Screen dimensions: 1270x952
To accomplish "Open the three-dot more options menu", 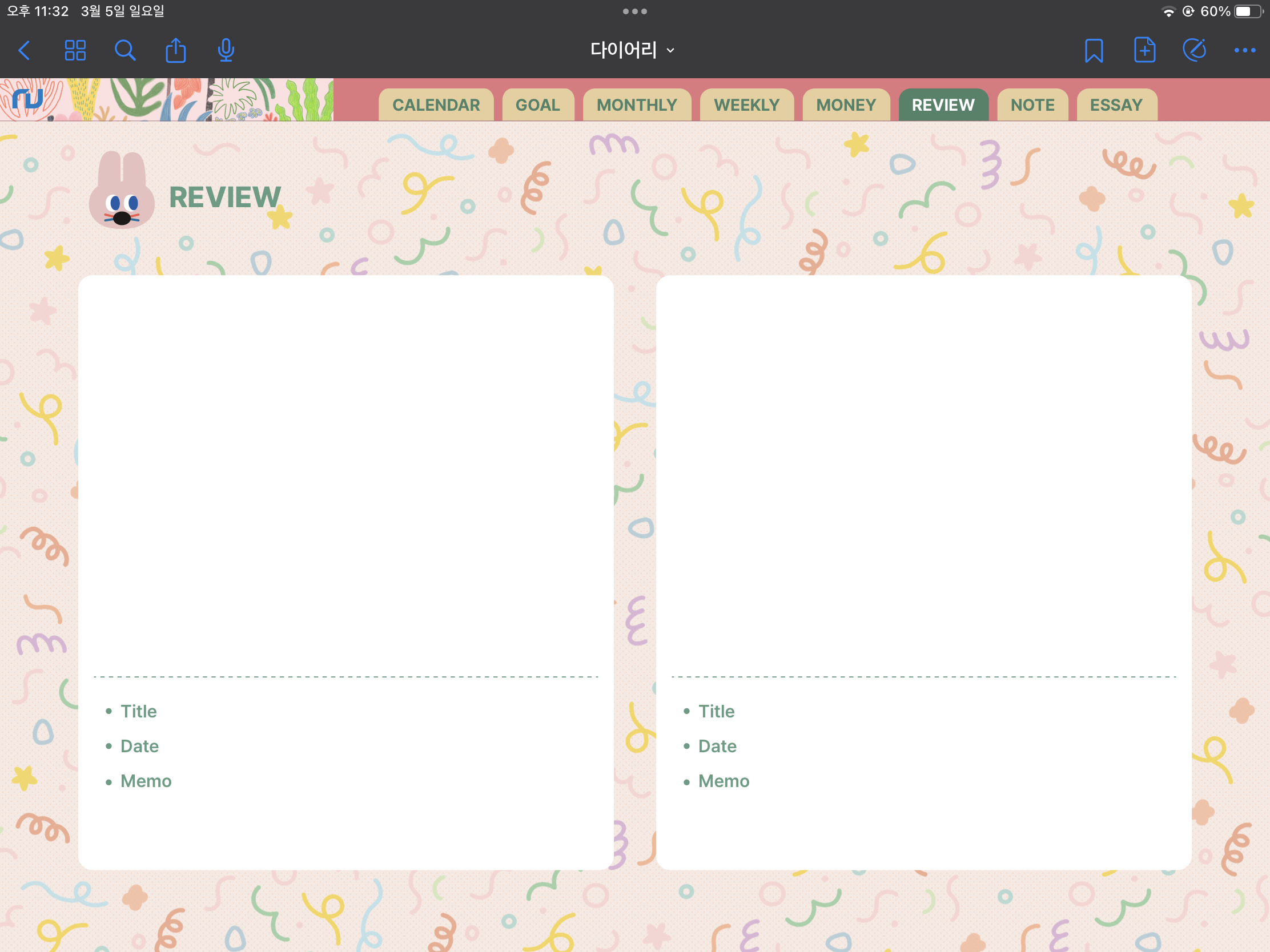I will pos(1244,50).
